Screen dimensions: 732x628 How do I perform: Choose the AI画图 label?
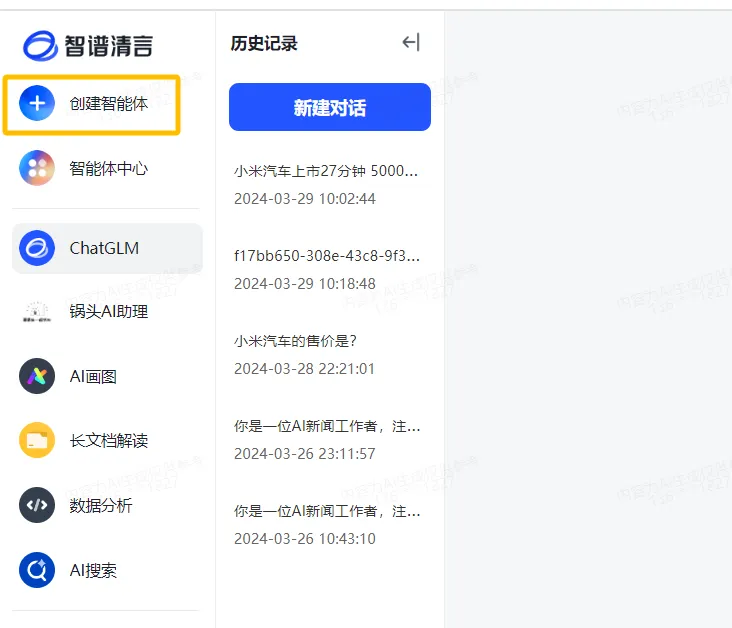point(93,376)
